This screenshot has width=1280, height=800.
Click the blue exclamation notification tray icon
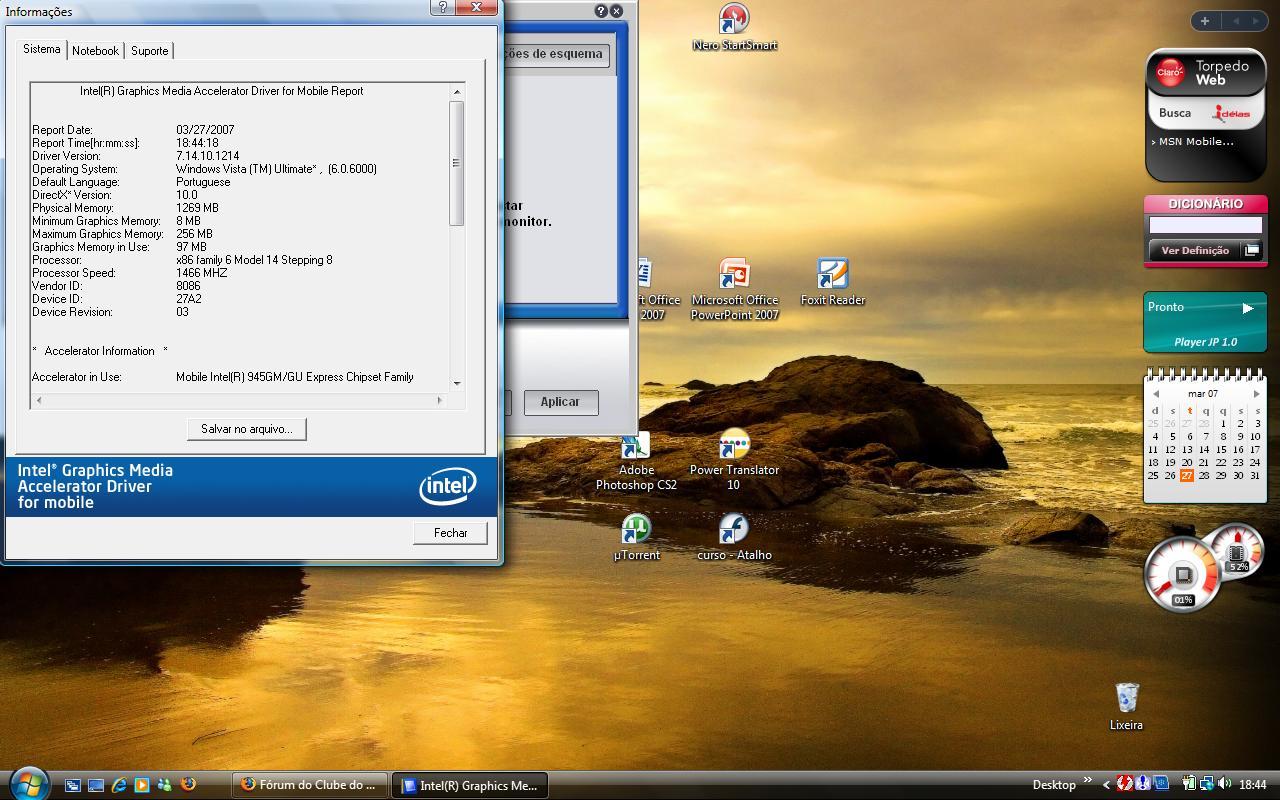coord(1143,784)
